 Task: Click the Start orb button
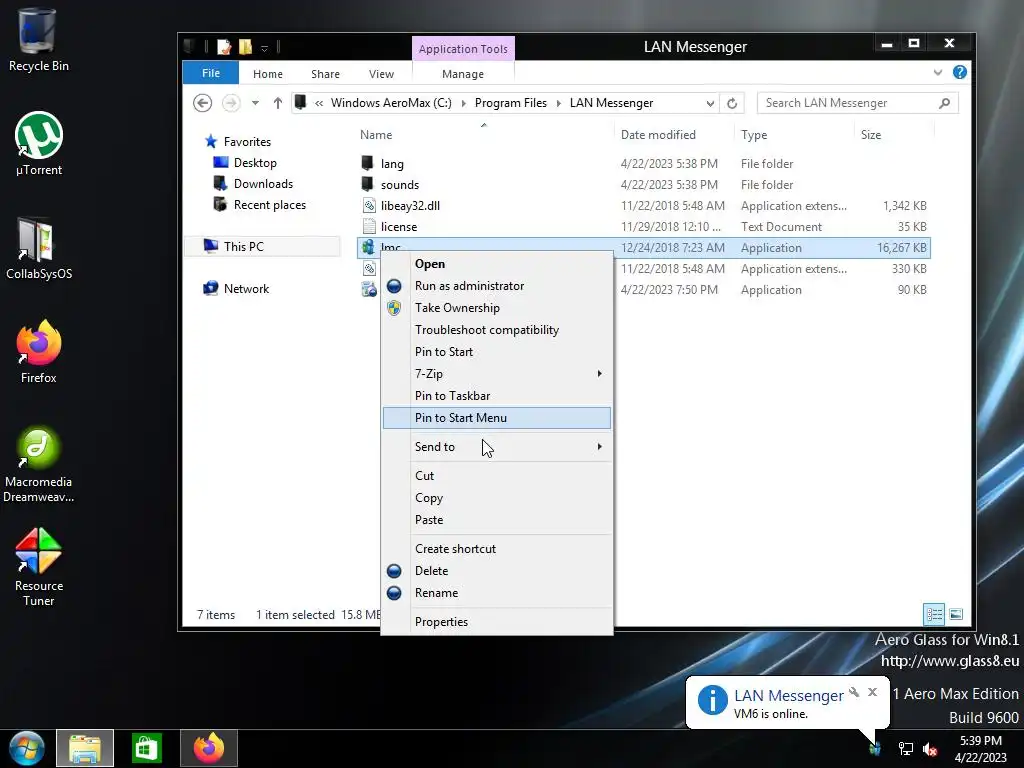pos(27,748)
